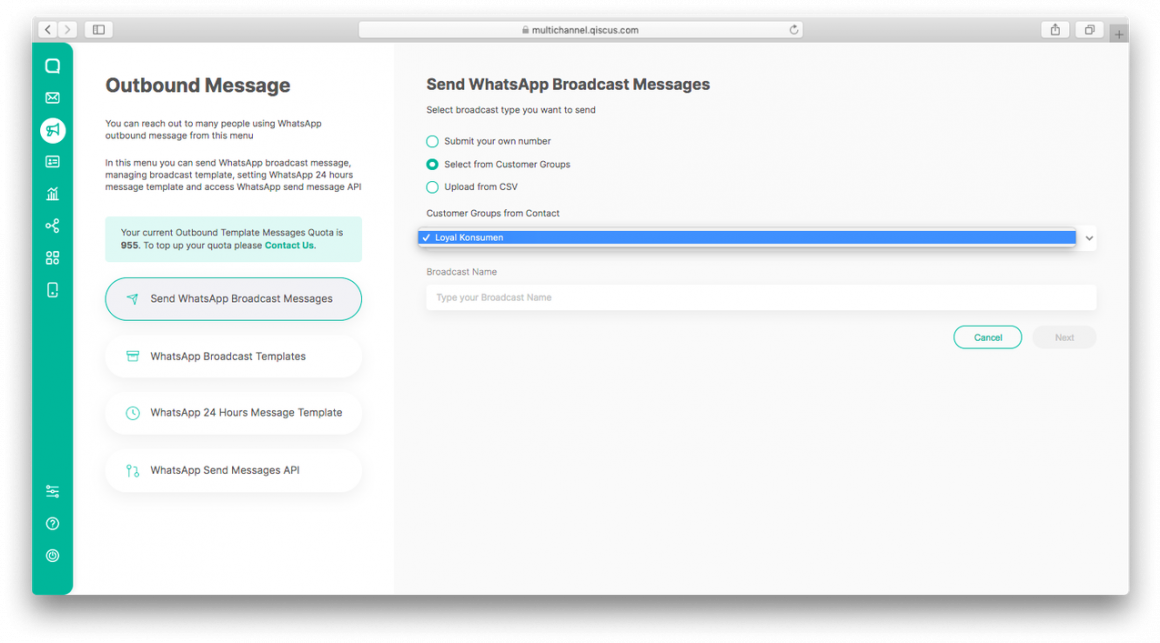Open help using the question mark icon
1160x643 pixels.
(52, 522)
